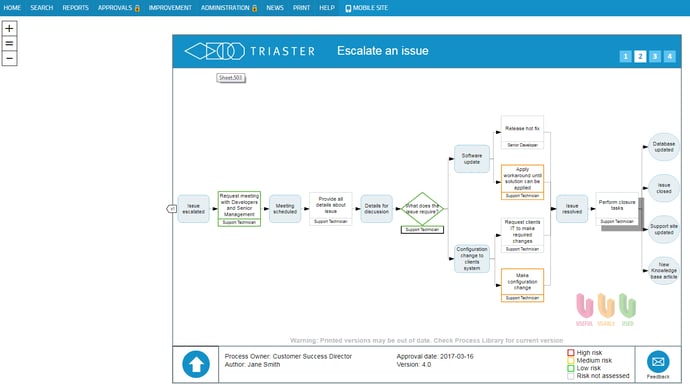Switch to page 3 of the process
The height and width of the screenshot is (387, 690).
655,56
